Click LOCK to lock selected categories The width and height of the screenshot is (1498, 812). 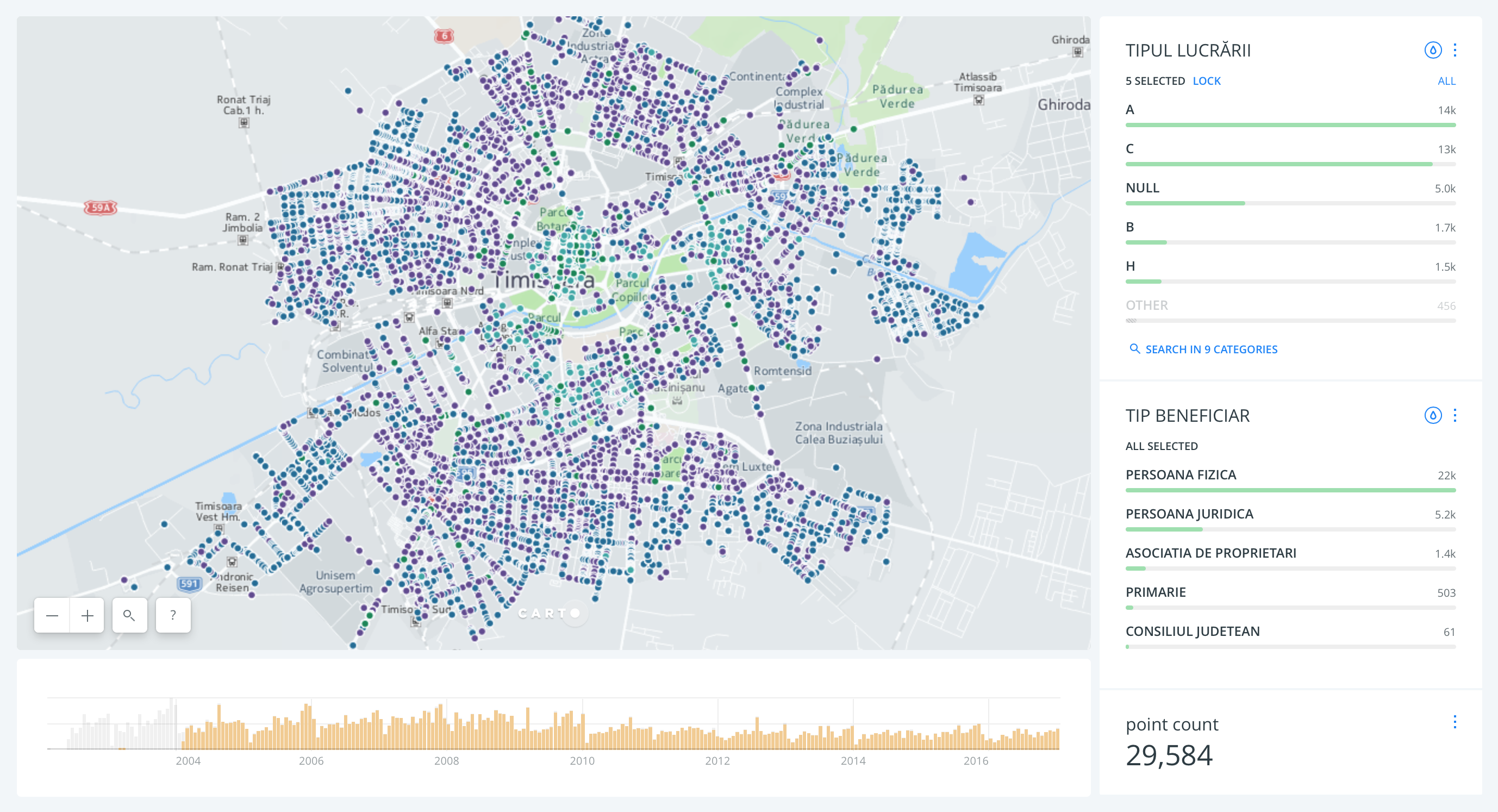click(1206, 81)
